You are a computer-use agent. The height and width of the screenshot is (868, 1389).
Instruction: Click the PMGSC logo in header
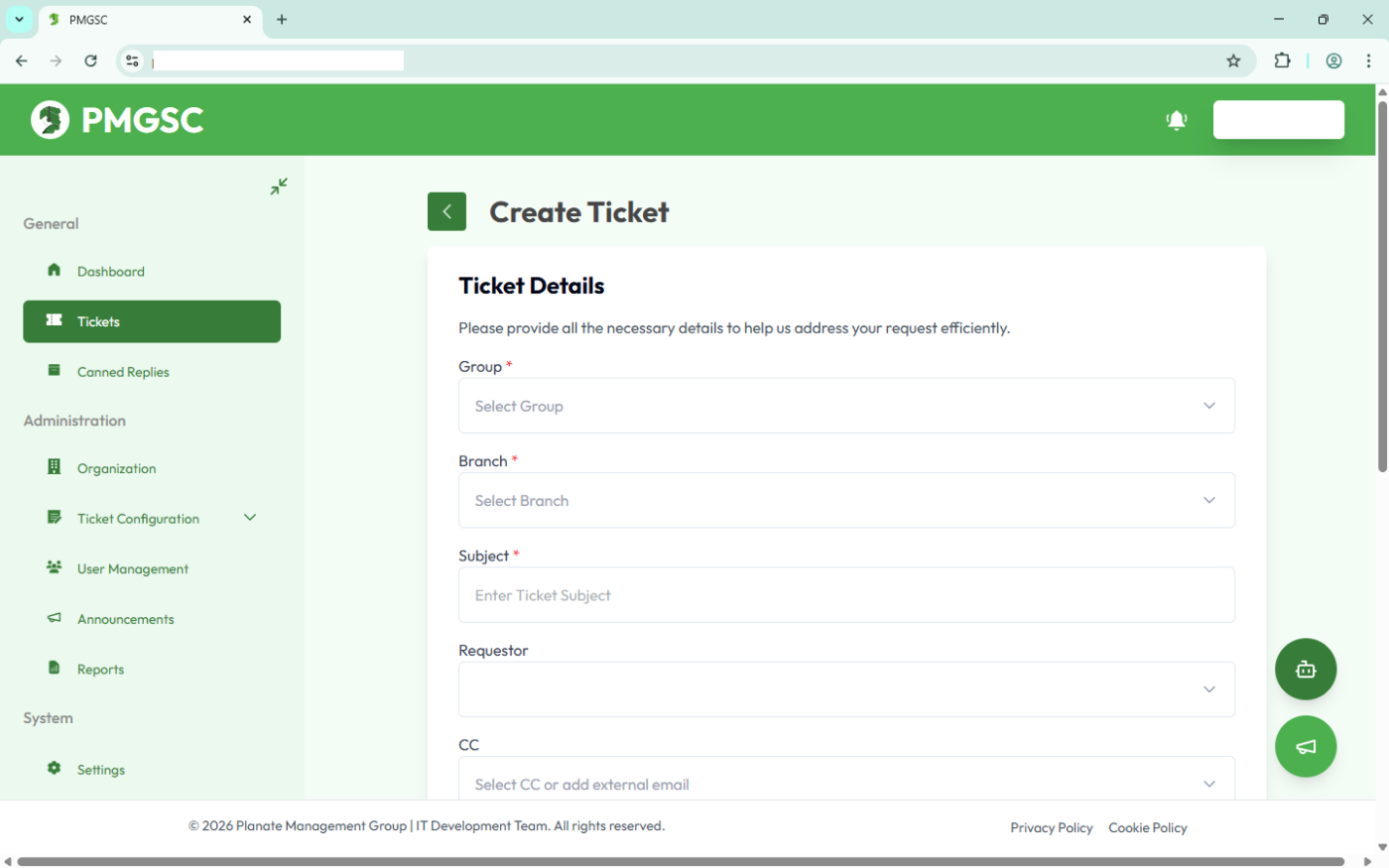[117, 120]
